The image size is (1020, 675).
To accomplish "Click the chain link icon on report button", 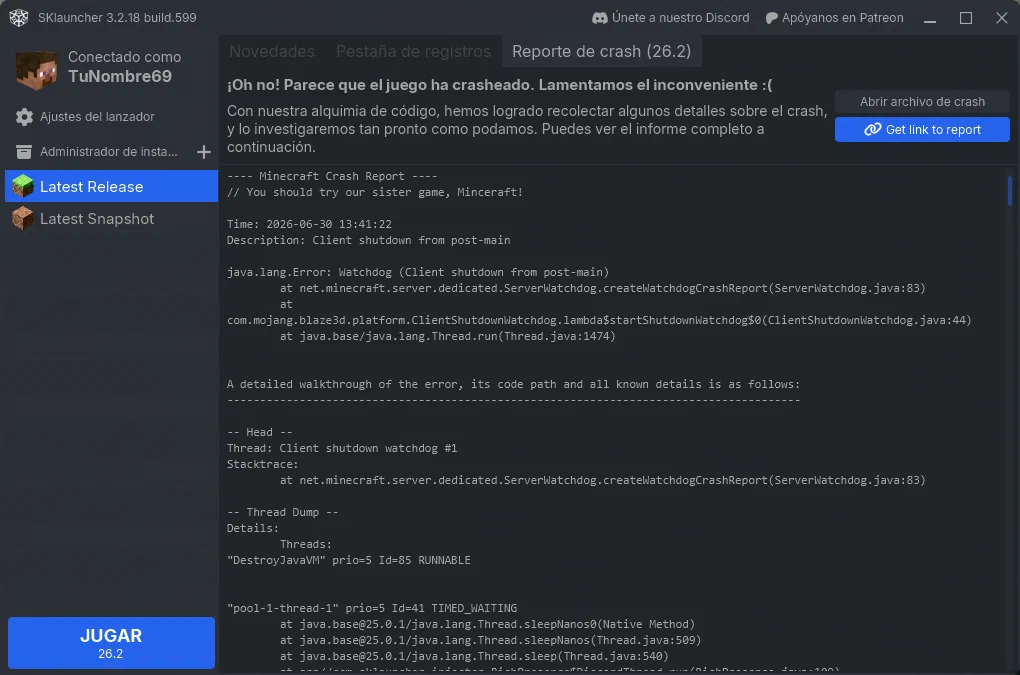I will 872,129.
